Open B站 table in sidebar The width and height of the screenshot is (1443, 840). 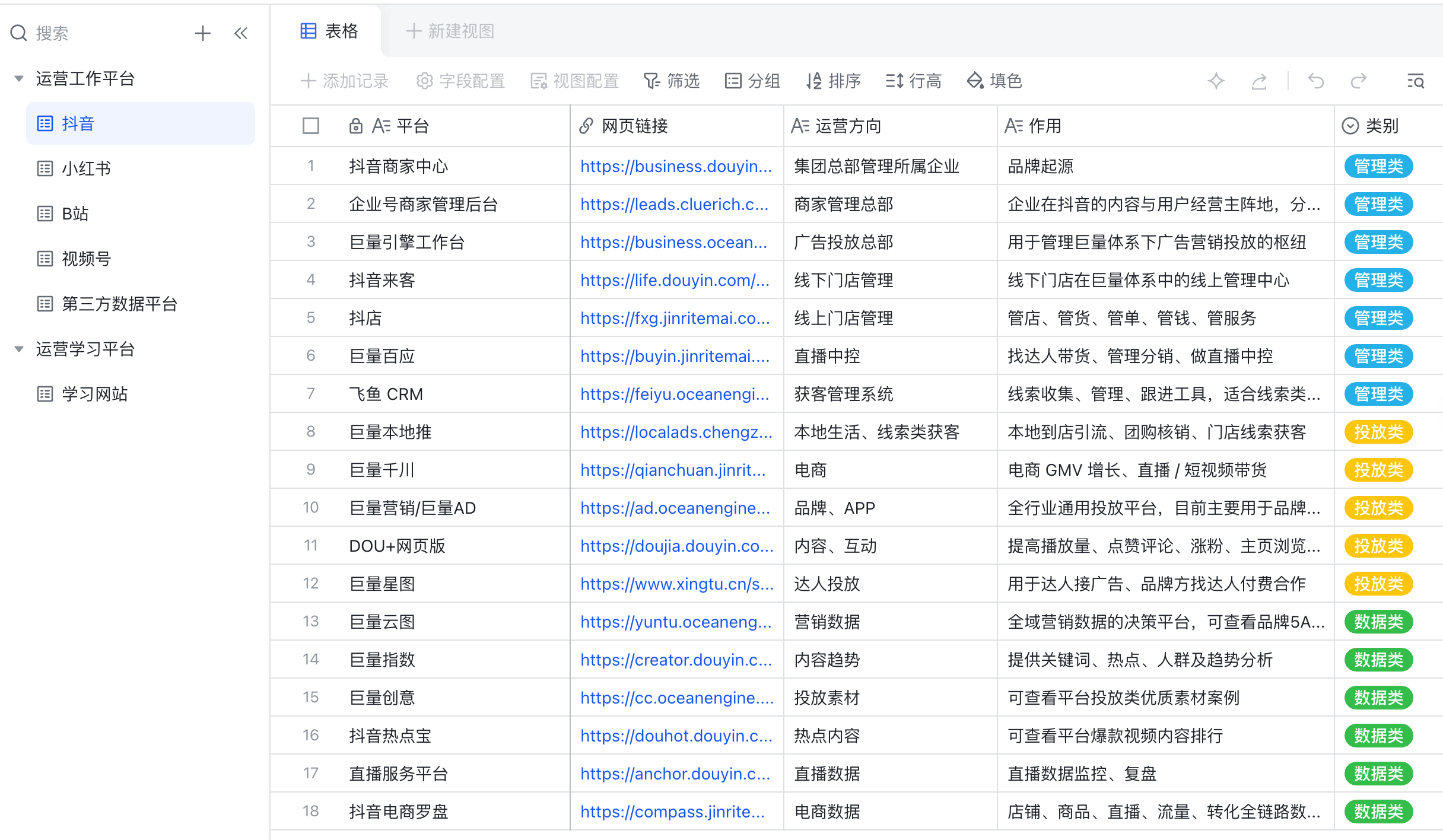coord(141,214)
